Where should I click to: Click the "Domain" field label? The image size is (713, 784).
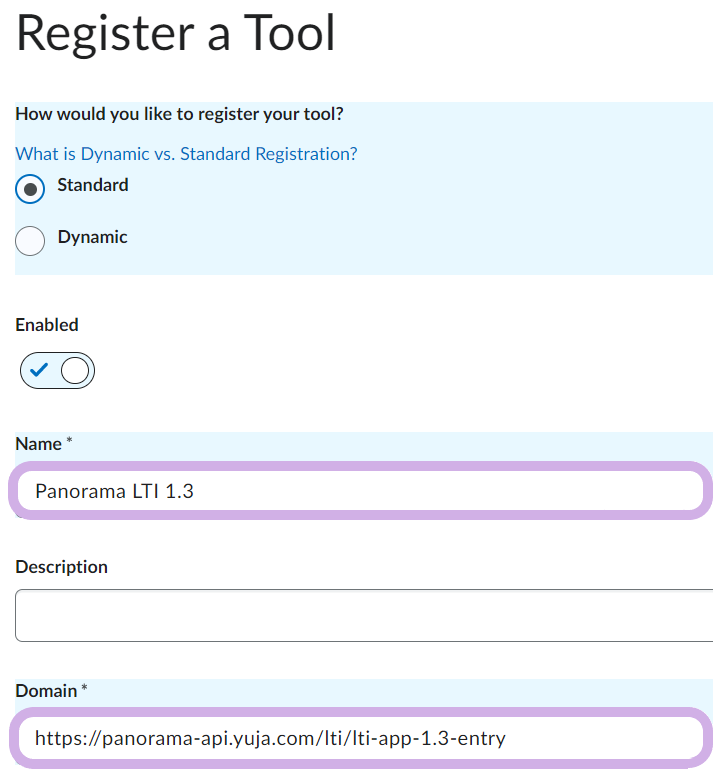click(x=46, y=691)
